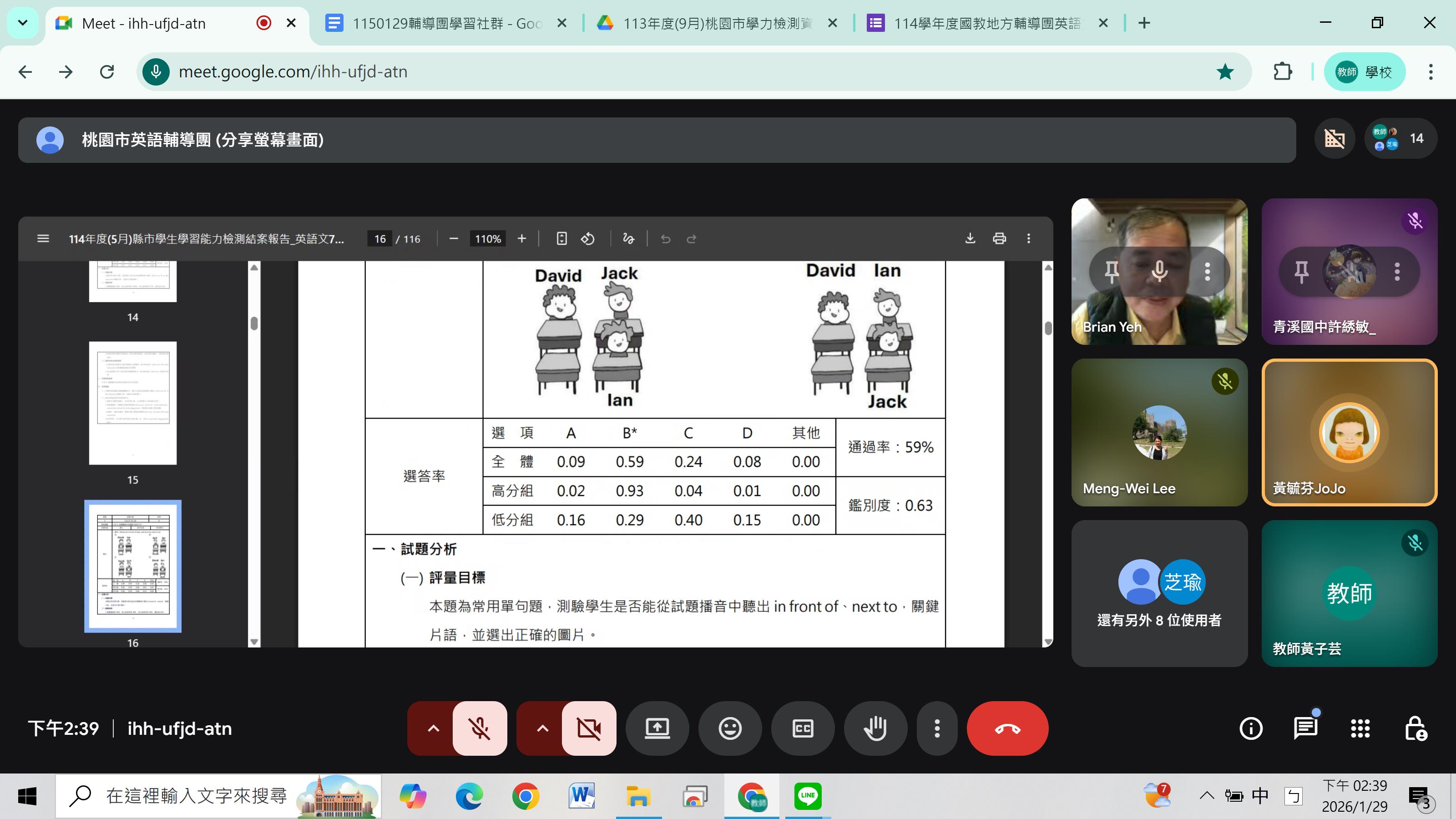Viewport: 1456px width, 819px height.
Task: Toggle the turned-off camera button
Action: pyautogui.click(x=589, y=728)
